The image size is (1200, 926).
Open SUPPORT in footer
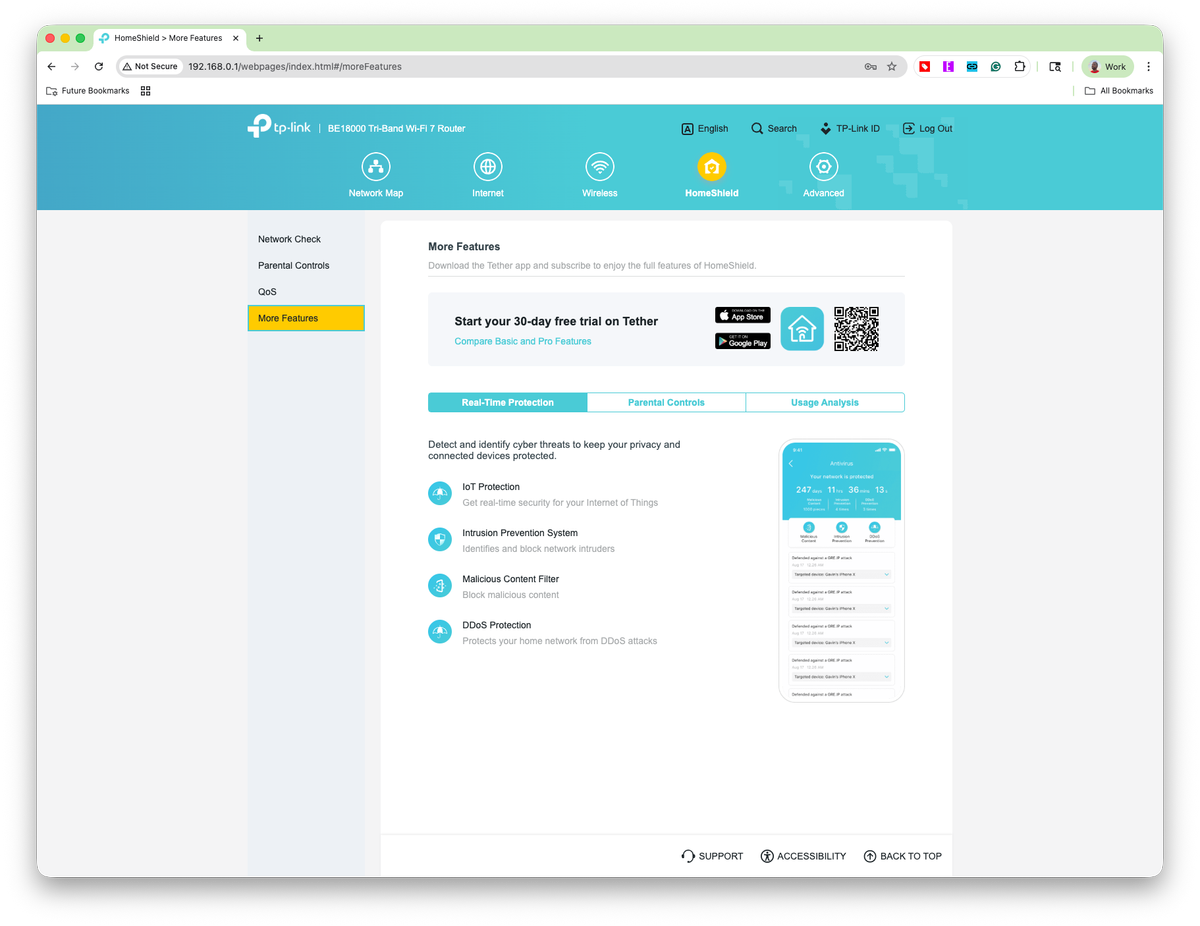pyautogui.click(x=712, y=856)
